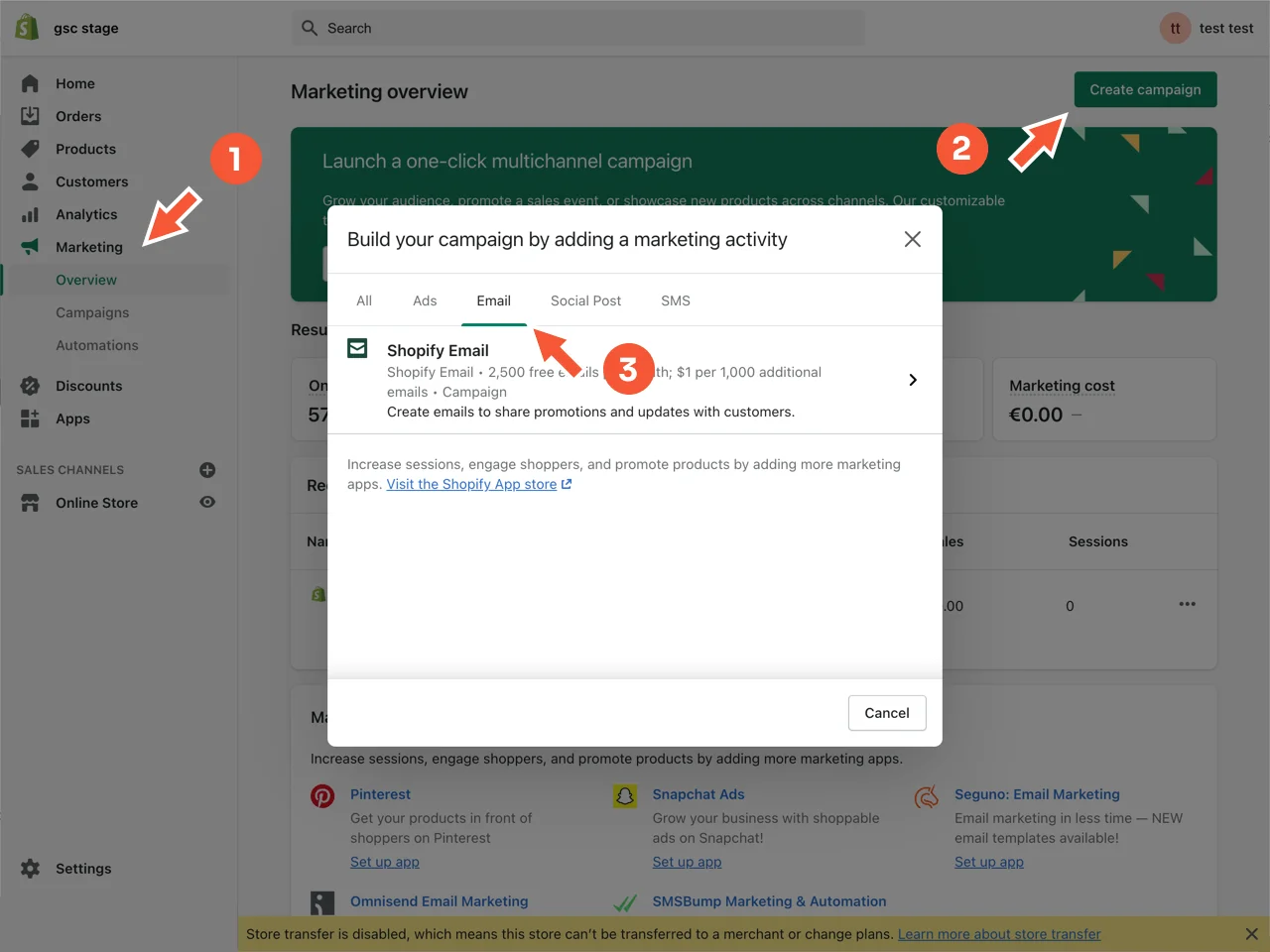Click the Orders sidebar label
This screenshot has width=1270, height=952.
pos(78,116)
